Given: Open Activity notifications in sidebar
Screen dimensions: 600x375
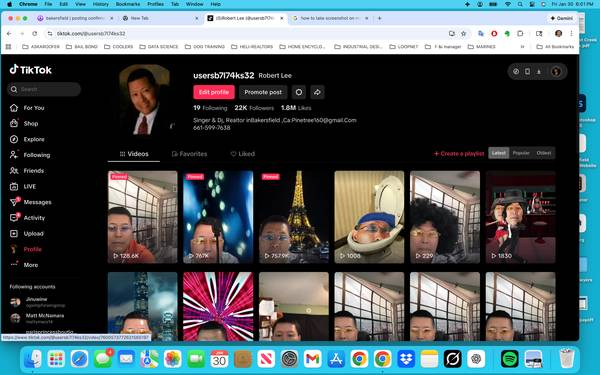Looking at the screenshot, I should pos(27,218).
